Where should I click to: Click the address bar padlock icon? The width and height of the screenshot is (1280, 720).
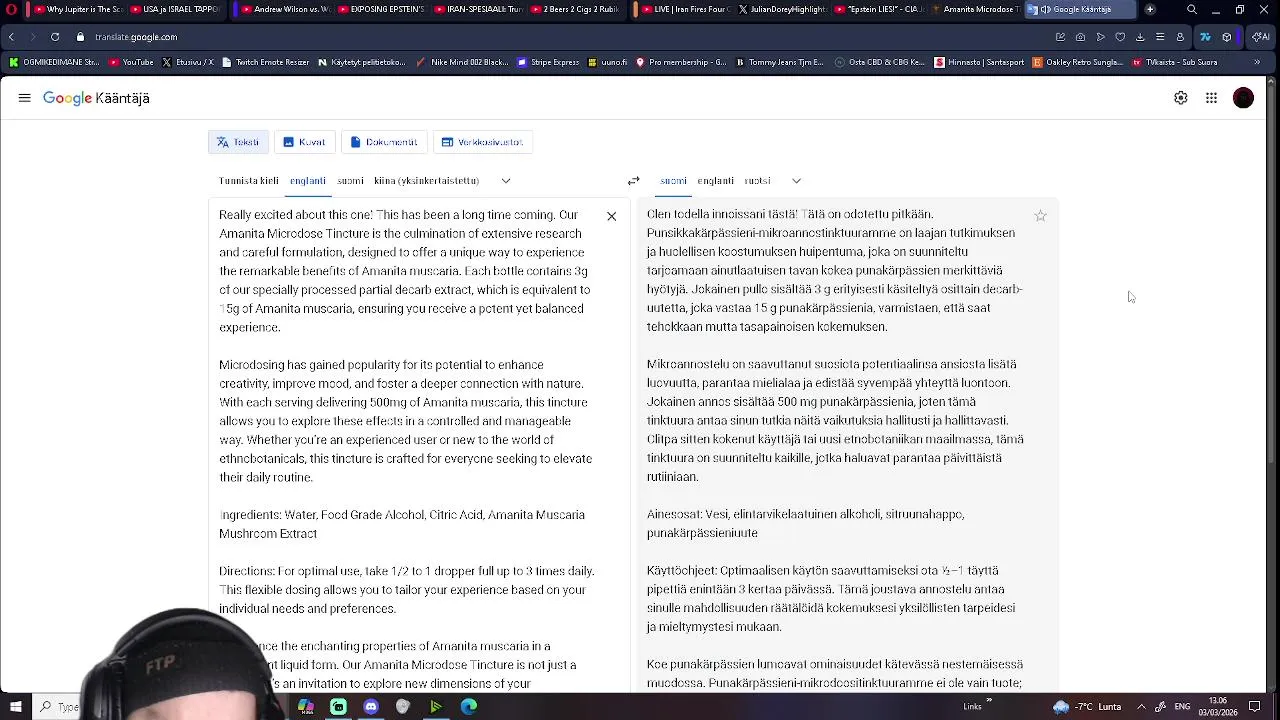81,37
